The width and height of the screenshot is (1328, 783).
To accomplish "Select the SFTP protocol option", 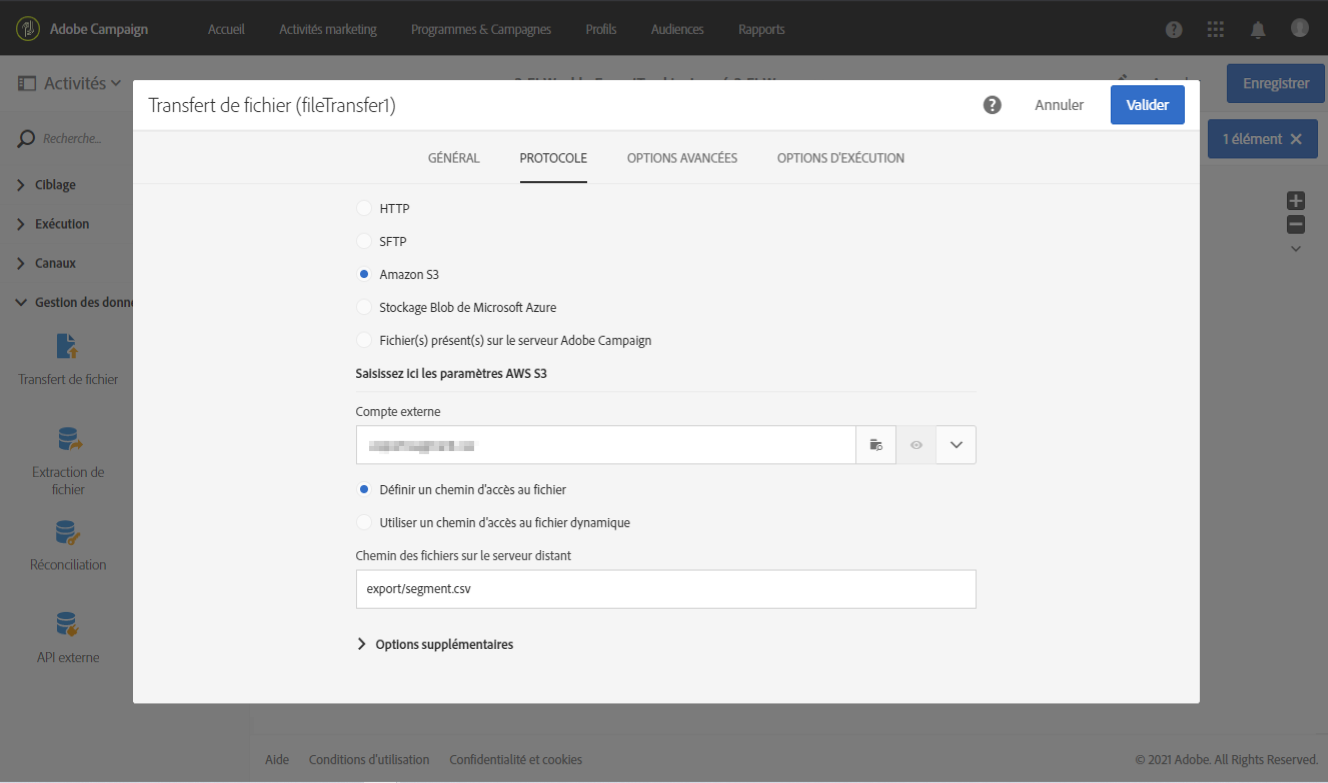I will click(x=364, y=242).
